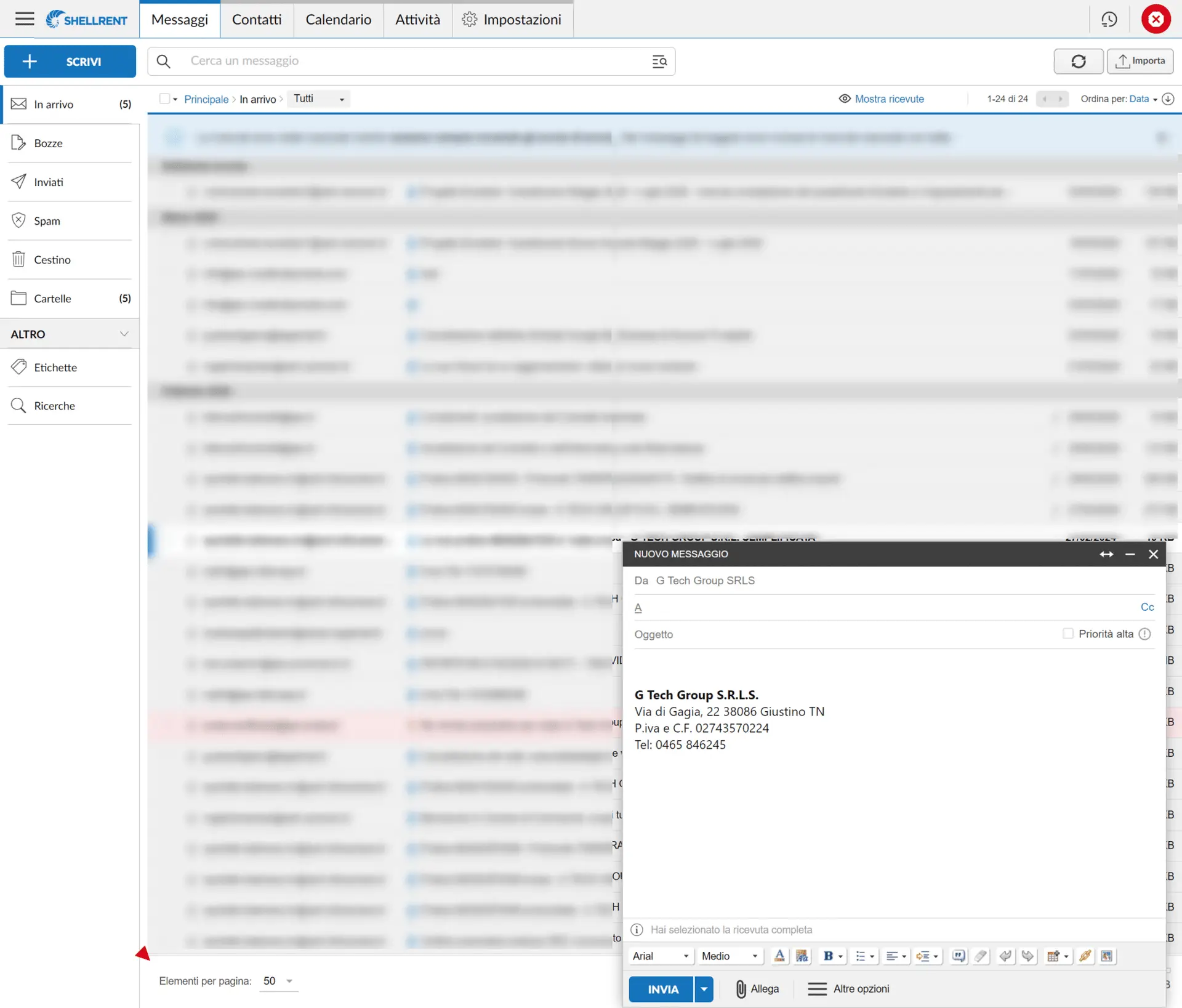This screenshot has width=1182, height=1008.
Task: Open Ricerche saved searches
Action: click(x=70, y=405)
